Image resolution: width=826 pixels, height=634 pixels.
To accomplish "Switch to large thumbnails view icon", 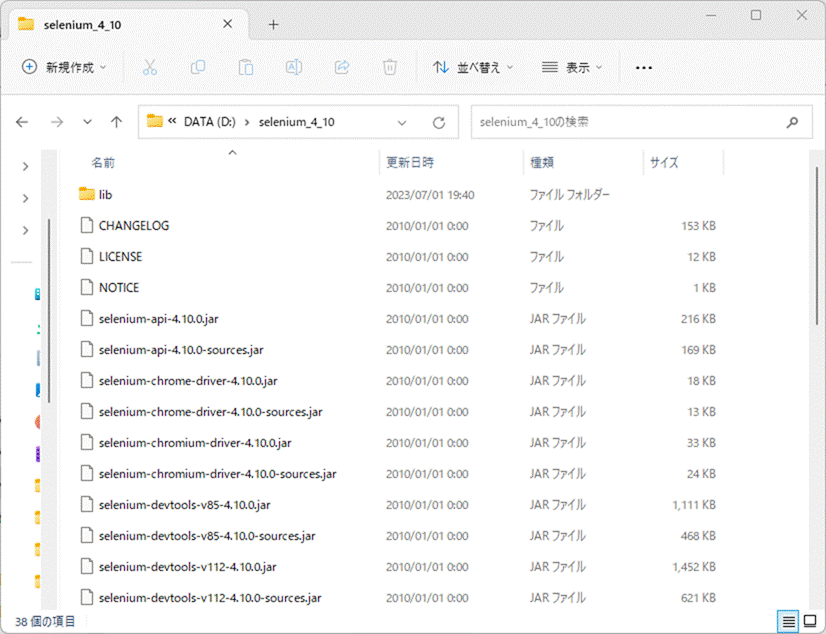I will 810,622.
